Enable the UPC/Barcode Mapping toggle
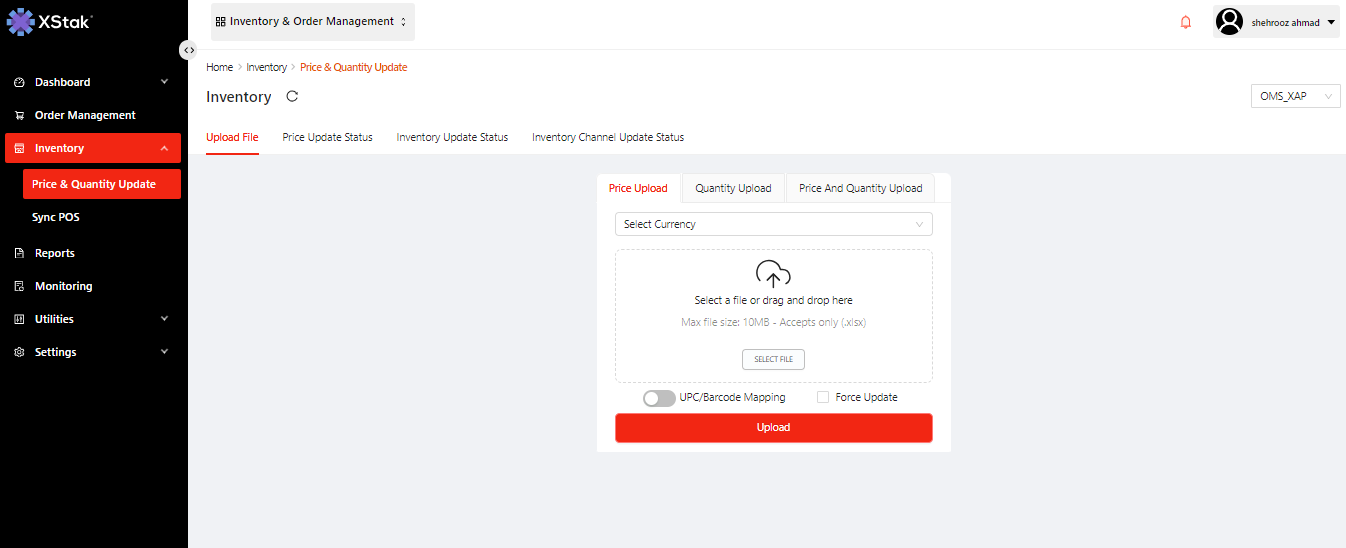 [659, 398]
